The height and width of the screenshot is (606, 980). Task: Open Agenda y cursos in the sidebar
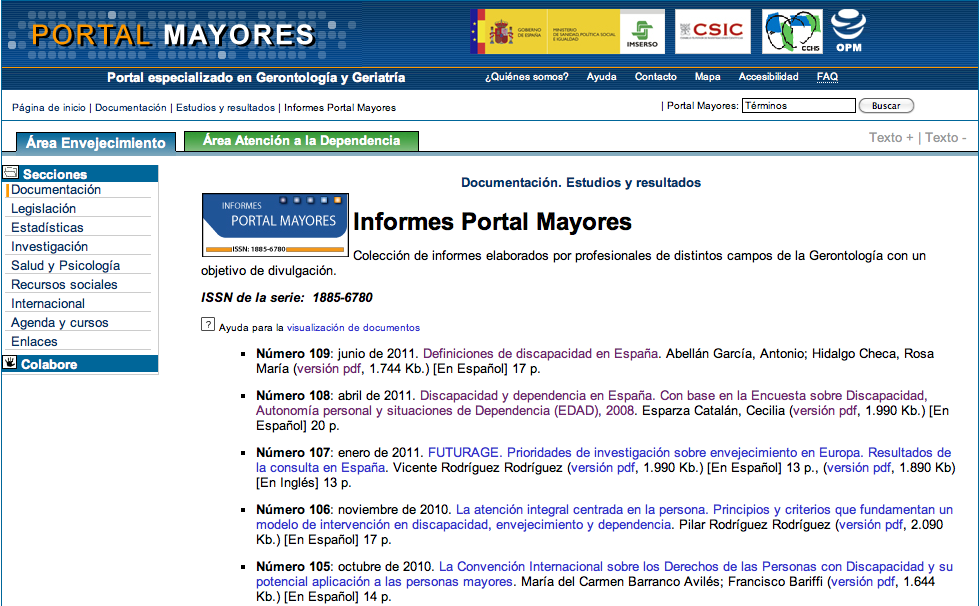[x=59, y=323]
